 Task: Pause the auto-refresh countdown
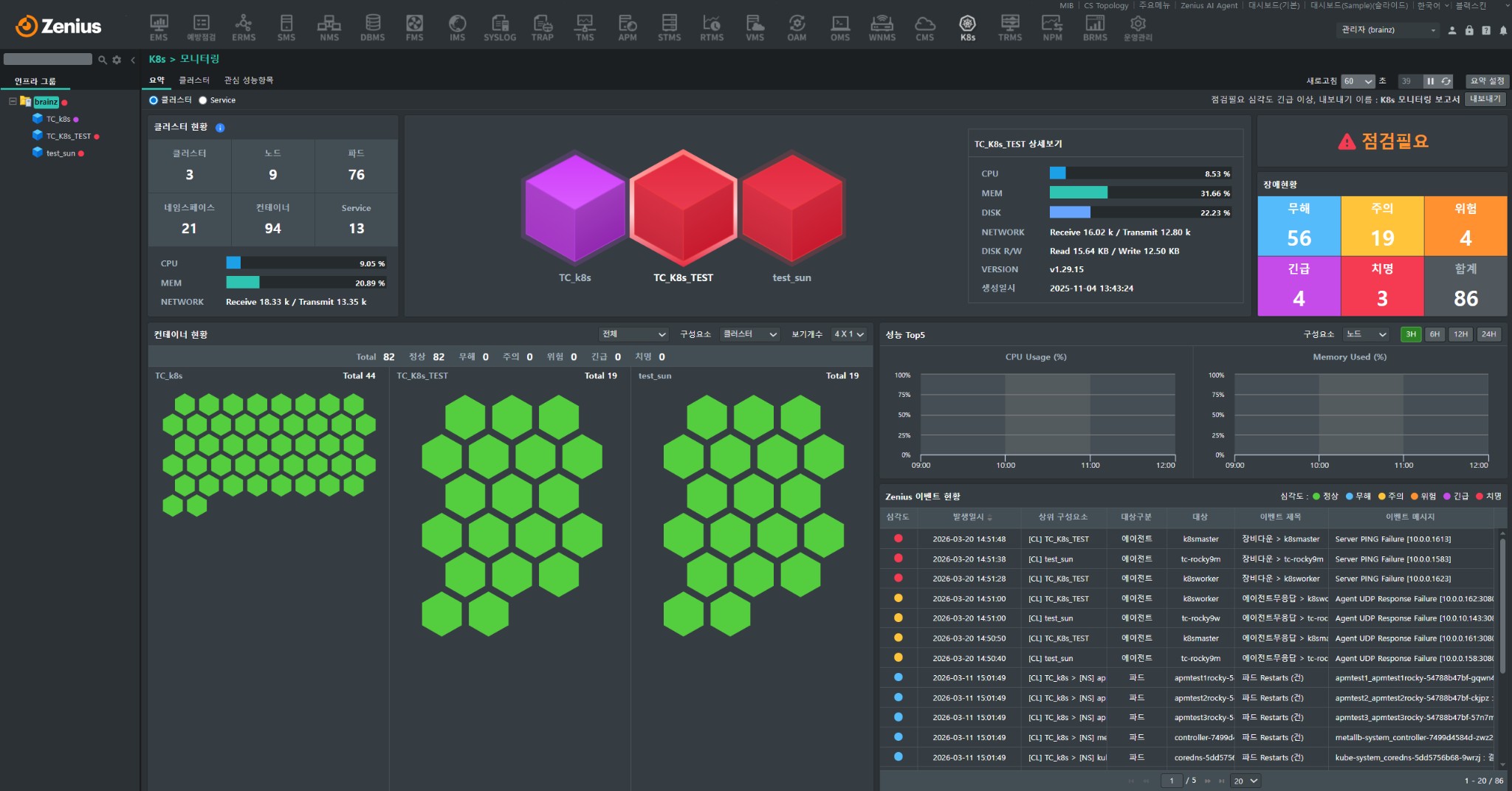pos(1430,81)
